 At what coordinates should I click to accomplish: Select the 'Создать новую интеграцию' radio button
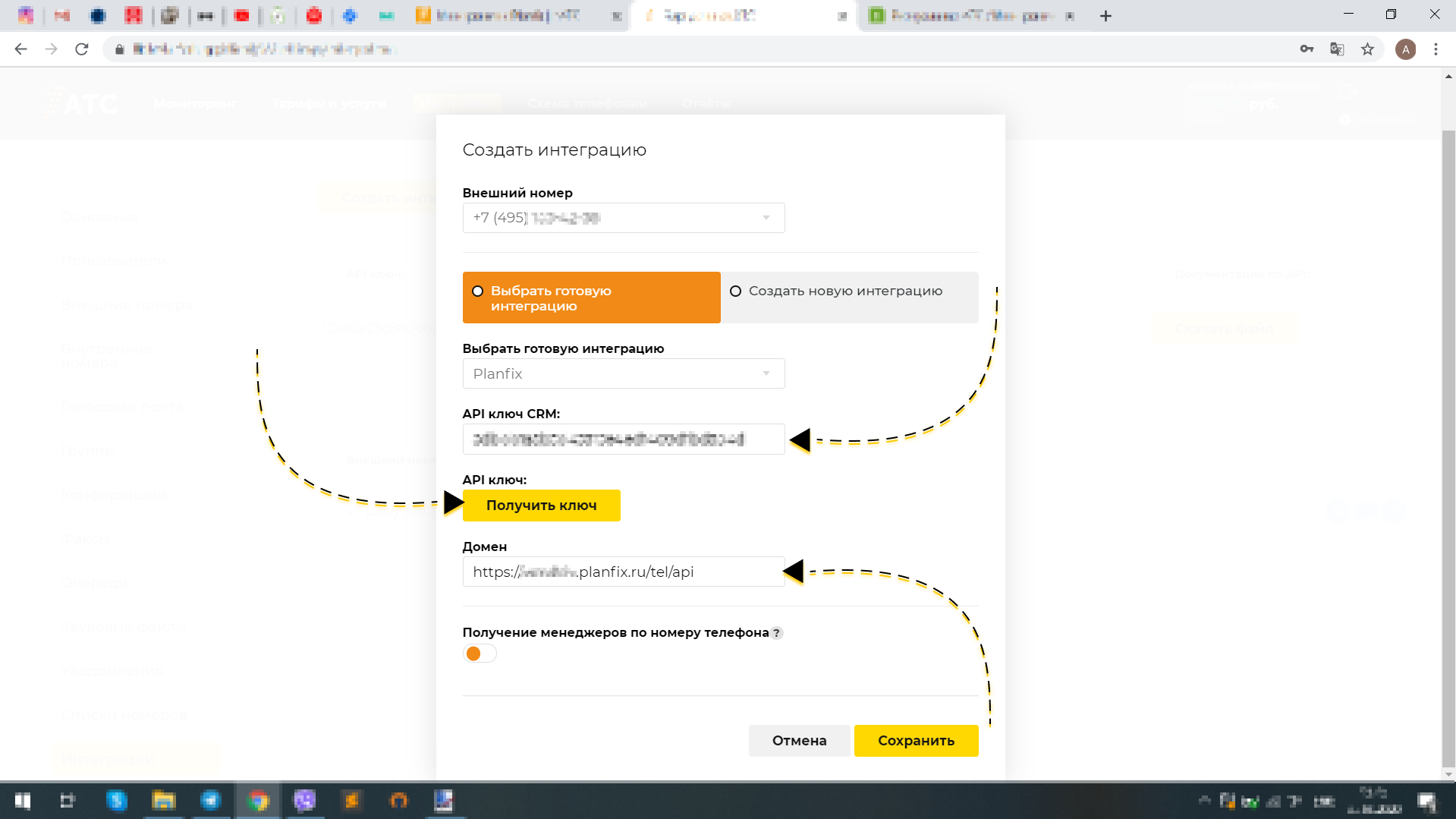(735, 291)
